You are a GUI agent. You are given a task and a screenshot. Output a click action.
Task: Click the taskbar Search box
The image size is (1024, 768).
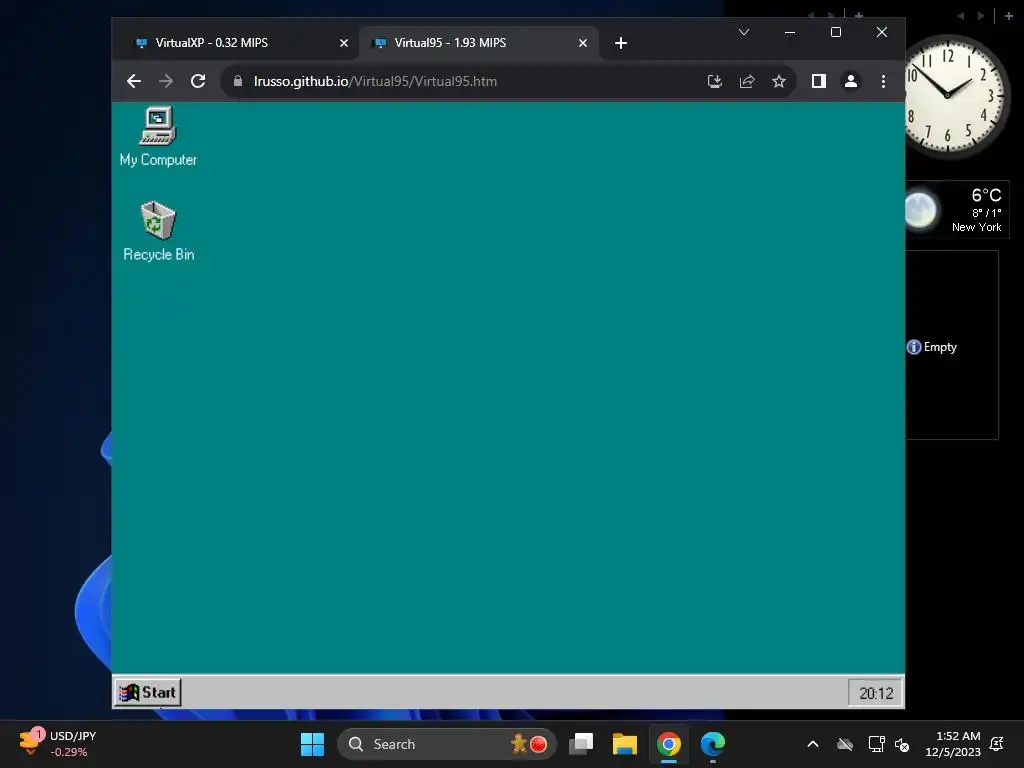(447, 744)
